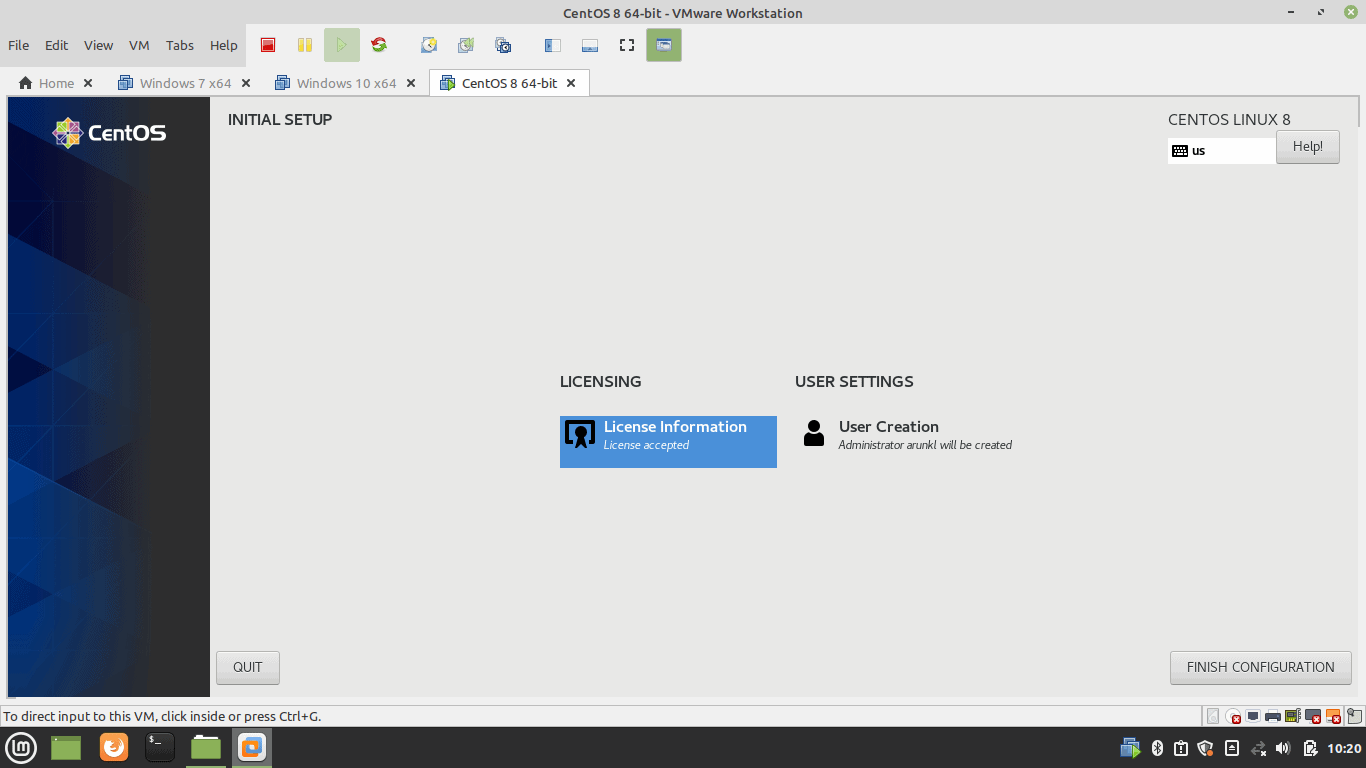Take a snapshot with the clock icon
Screen dimensions: 1366x768
(429, 45)
